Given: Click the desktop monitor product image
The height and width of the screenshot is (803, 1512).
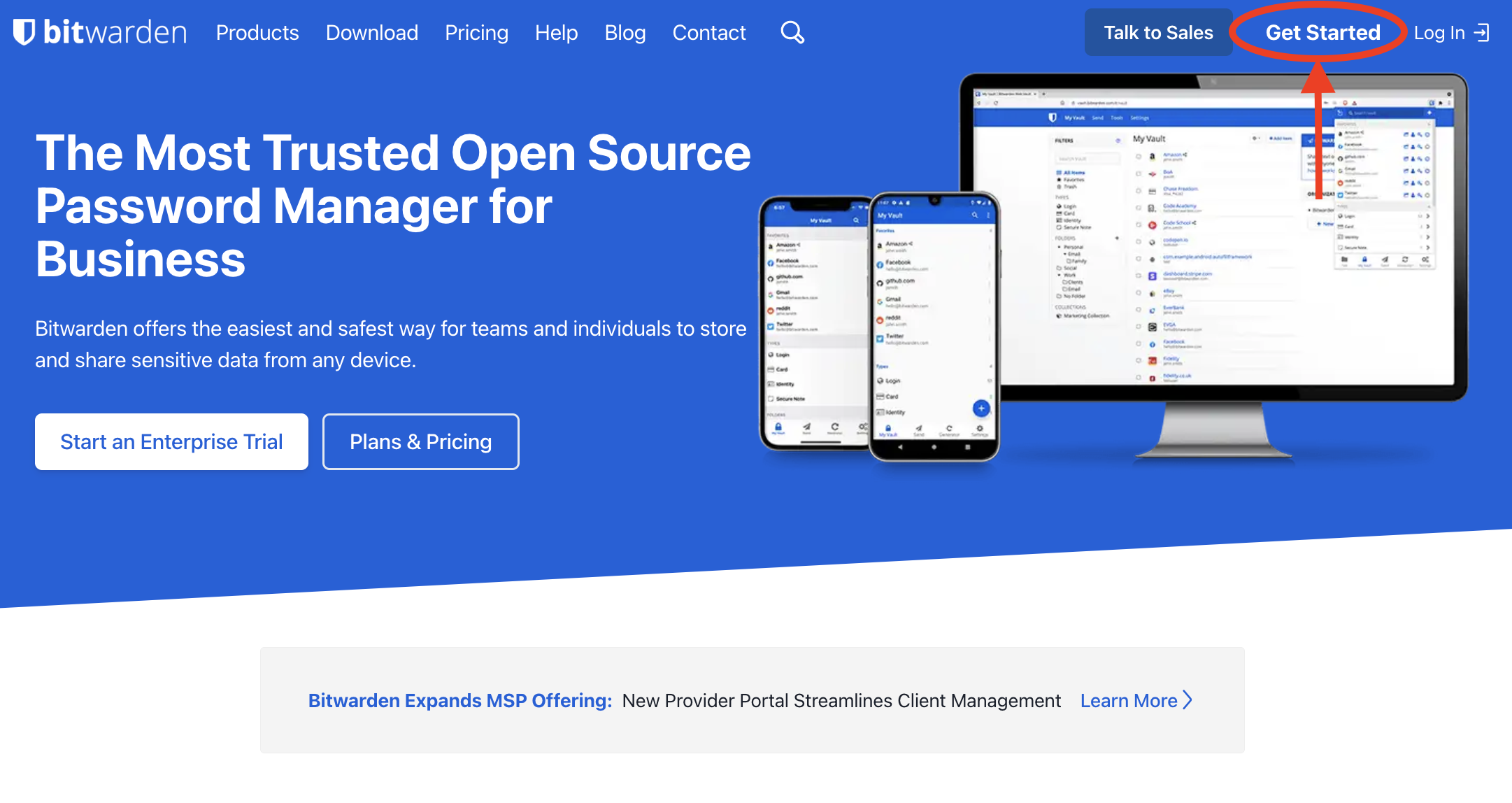Looking at the screenshot, I should (1213, 266).
